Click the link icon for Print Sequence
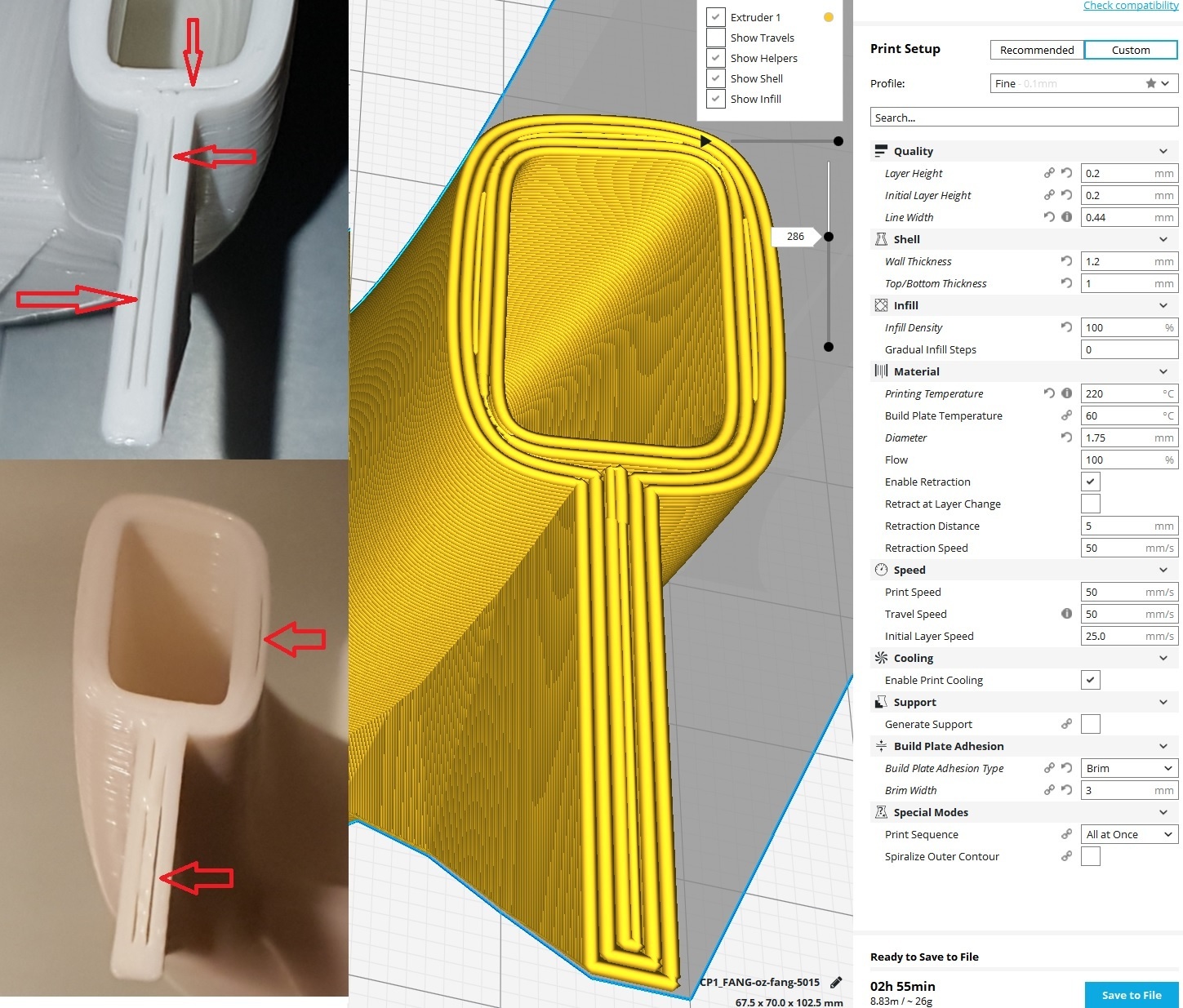 [1066, 834]
